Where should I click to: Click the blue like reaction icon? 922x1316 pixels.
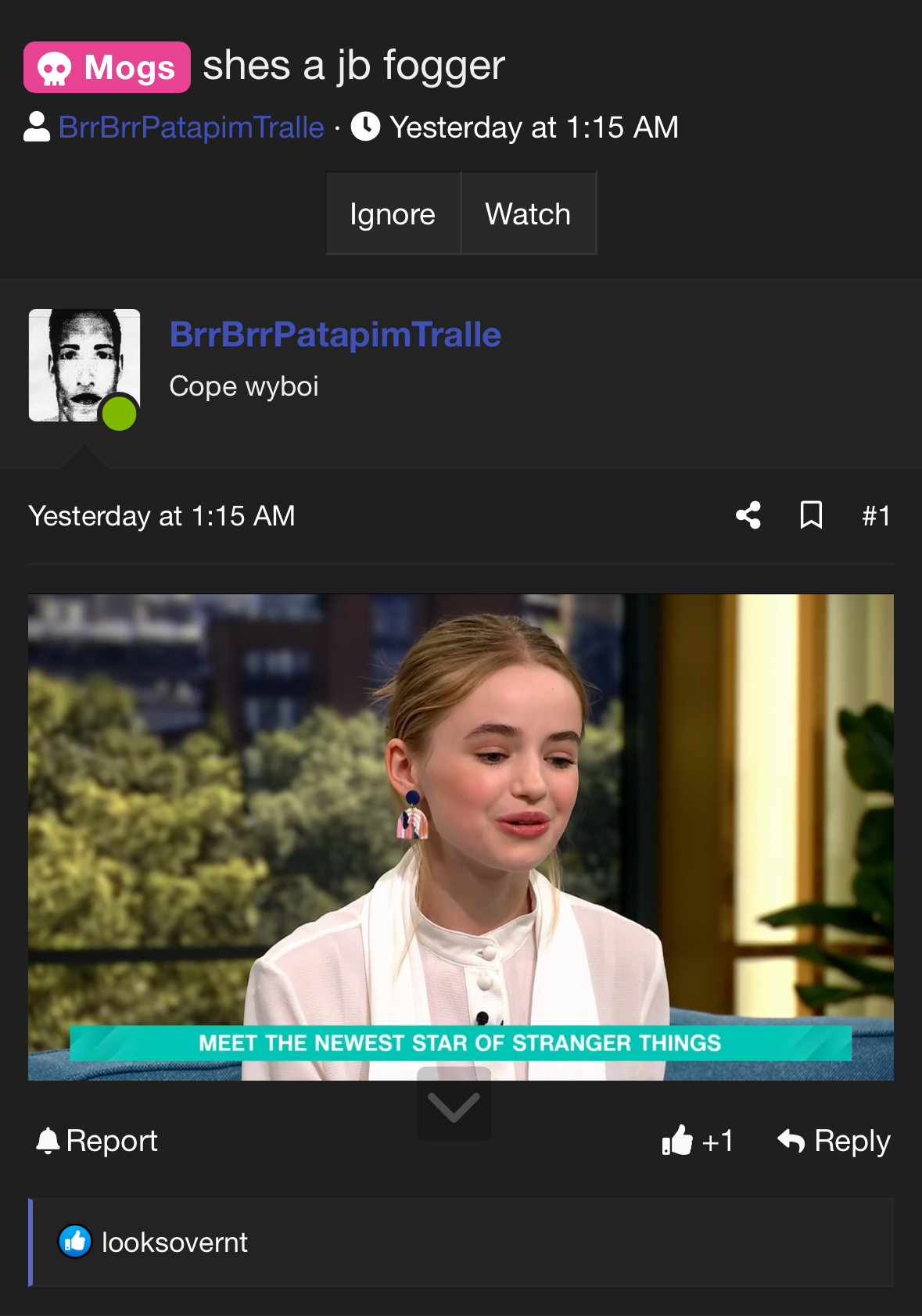click(x=75, y=1242)
